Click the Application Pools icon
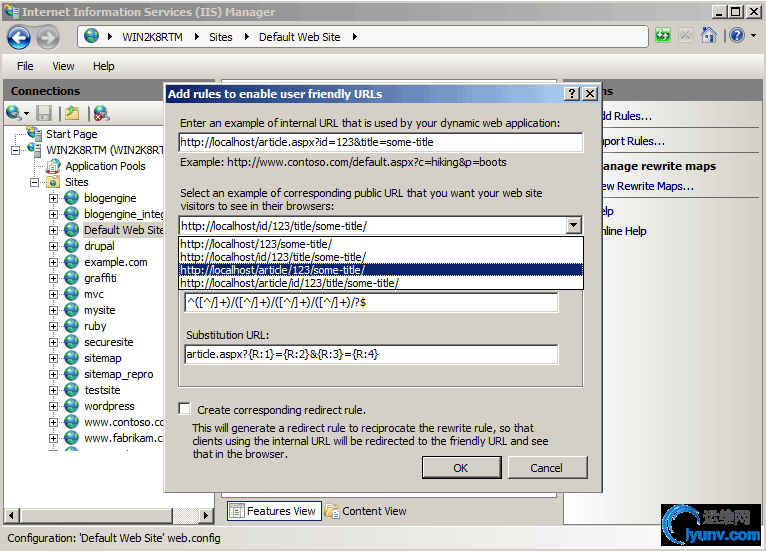 pos(53,166)
